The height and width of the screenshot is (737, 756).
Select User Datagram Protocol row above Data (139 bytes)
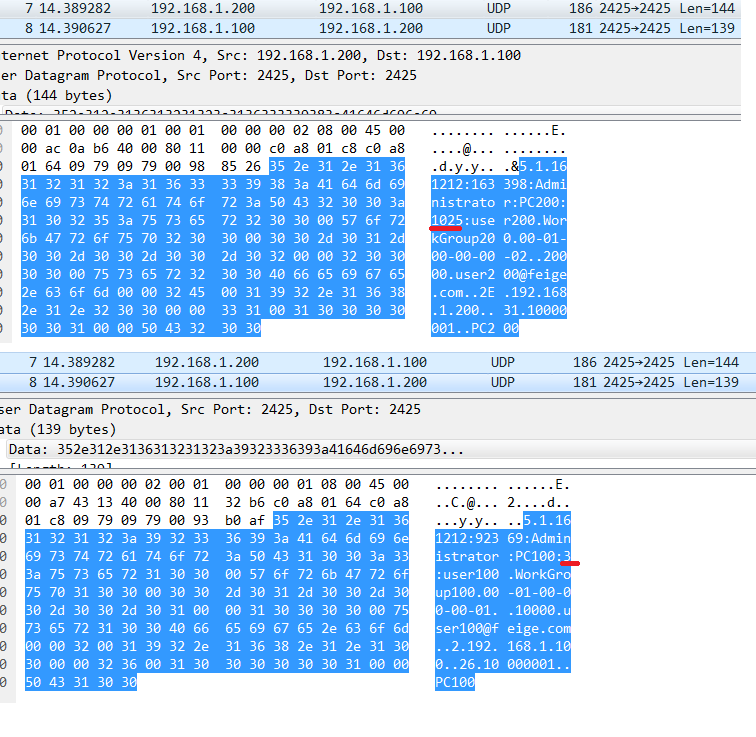[378, 410]
